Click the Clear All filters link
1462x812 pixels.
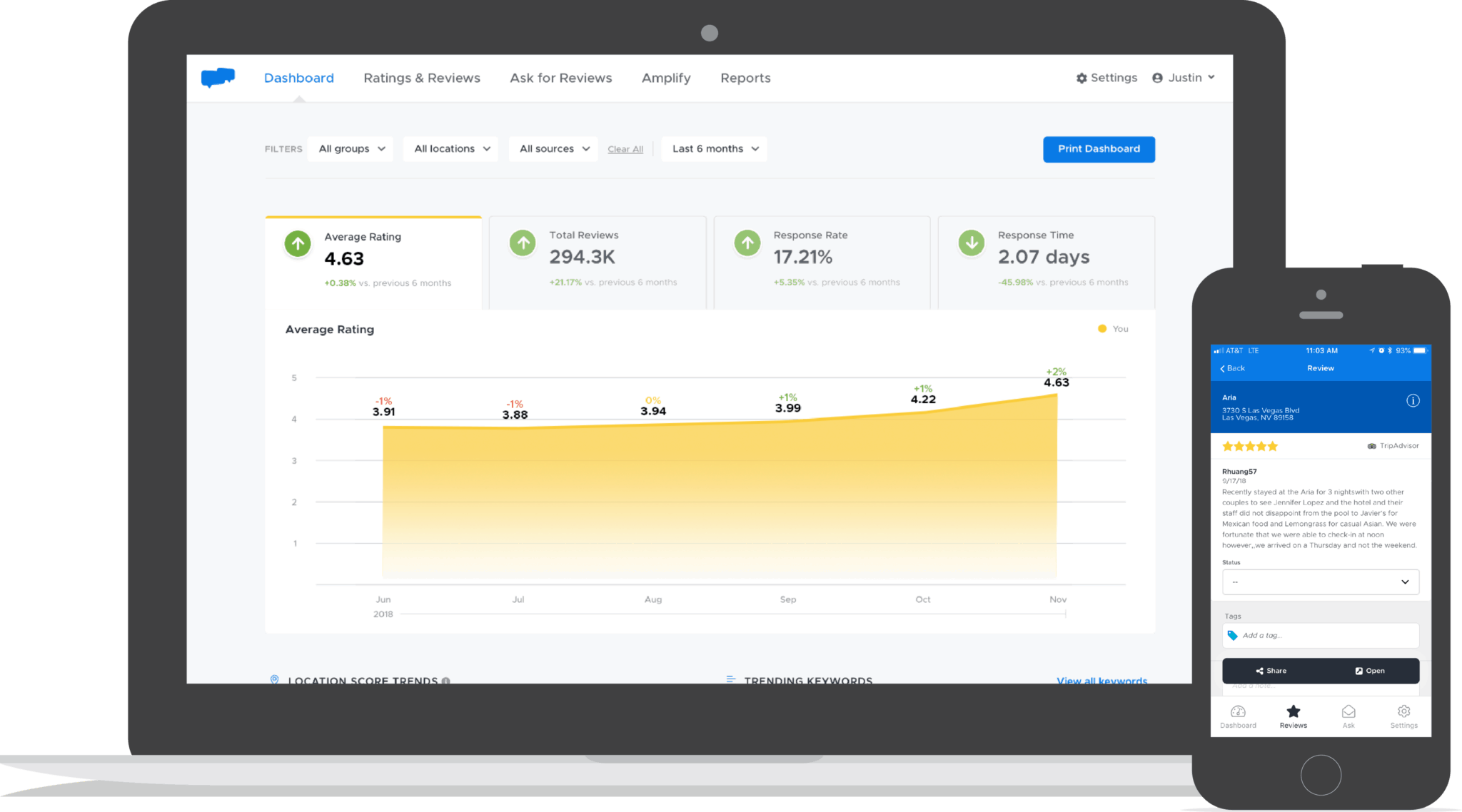click(x=625, y=149)
